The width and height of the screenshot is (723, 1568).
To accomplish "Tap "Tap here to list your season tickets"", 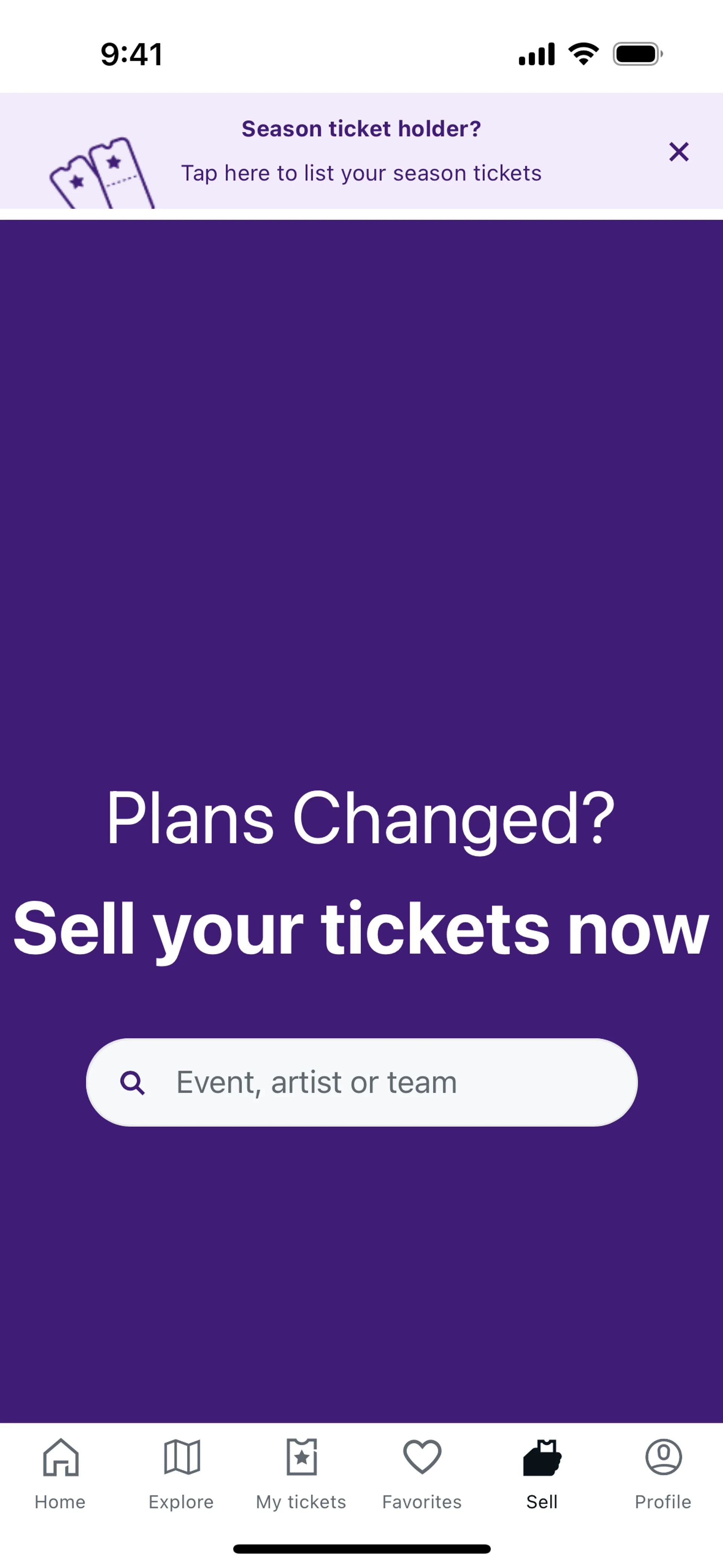I will 361,173.
